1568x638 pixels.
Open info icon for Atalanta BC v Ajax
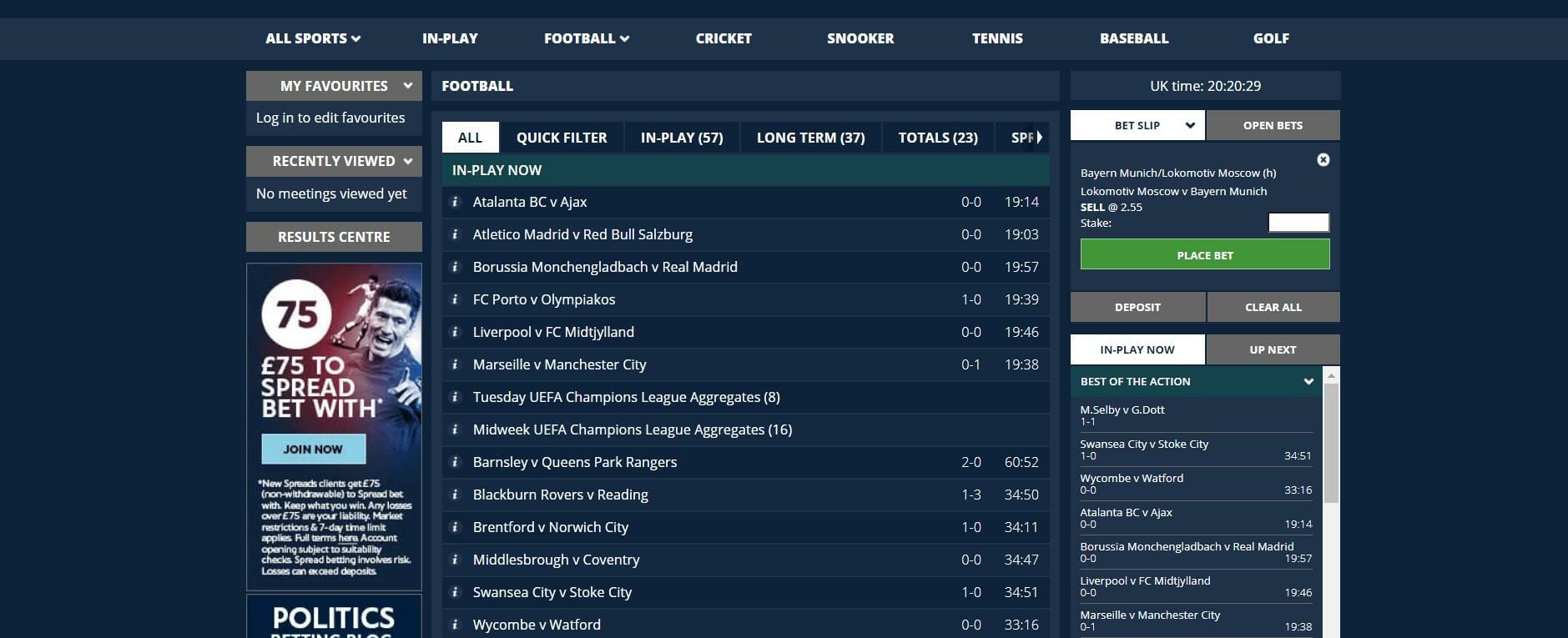(x=455, y=202)
